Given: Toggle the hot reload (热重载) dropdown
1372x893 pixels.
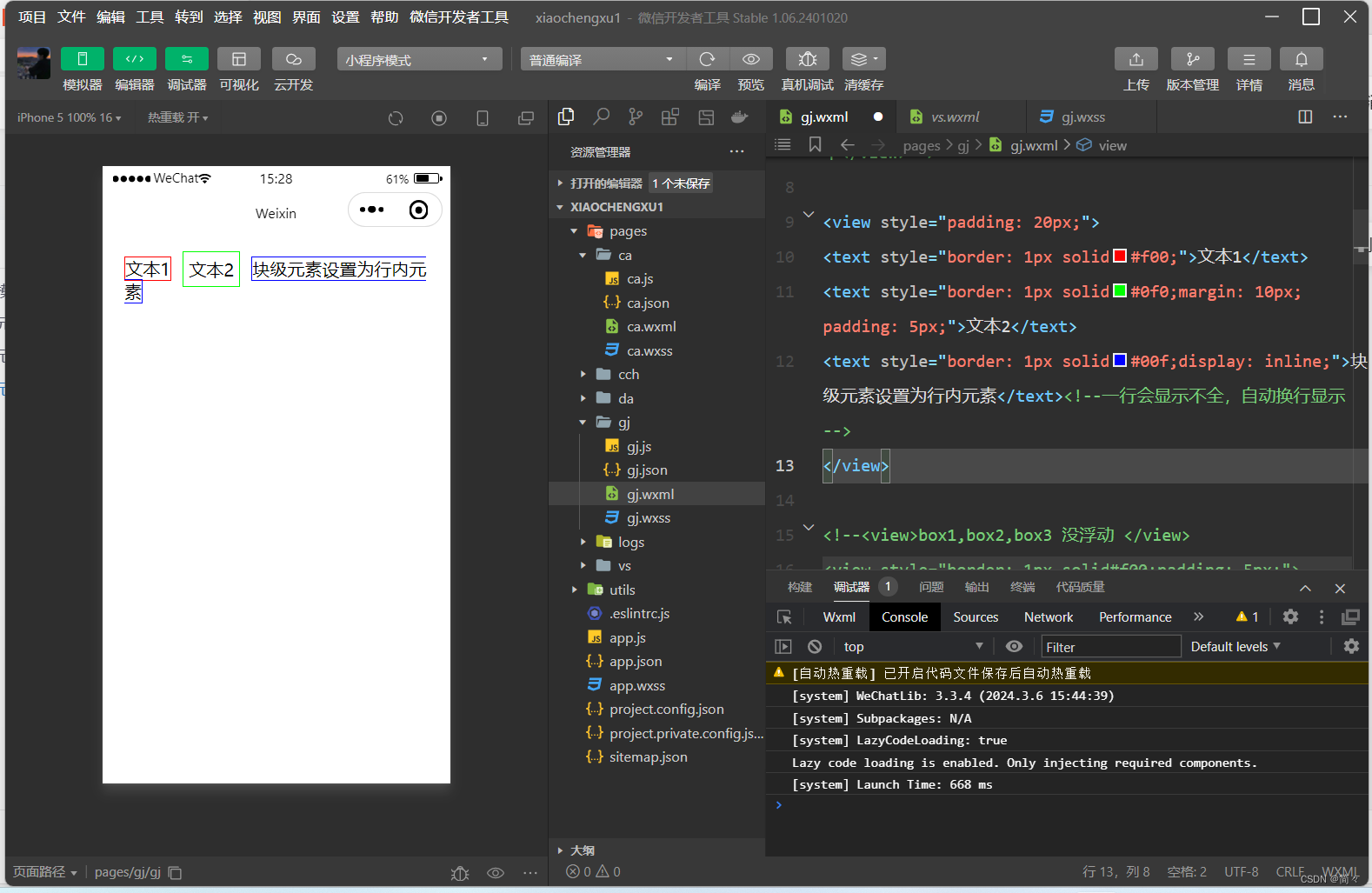Looking at the screenshot, I should (177, 117).
